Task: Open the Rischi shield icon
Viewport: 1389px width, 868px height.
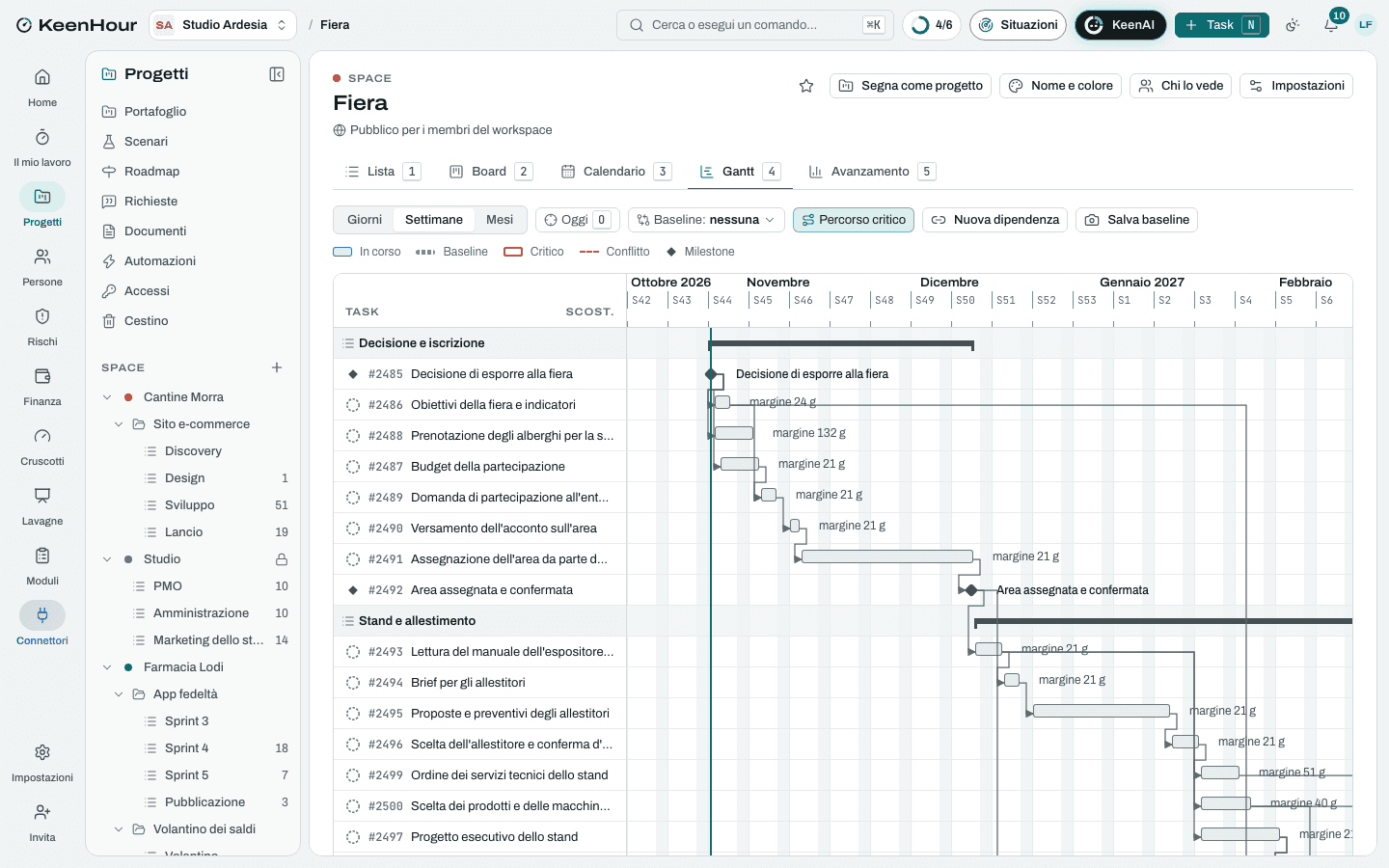Action: pyautogui.click(x=42, y=316)
